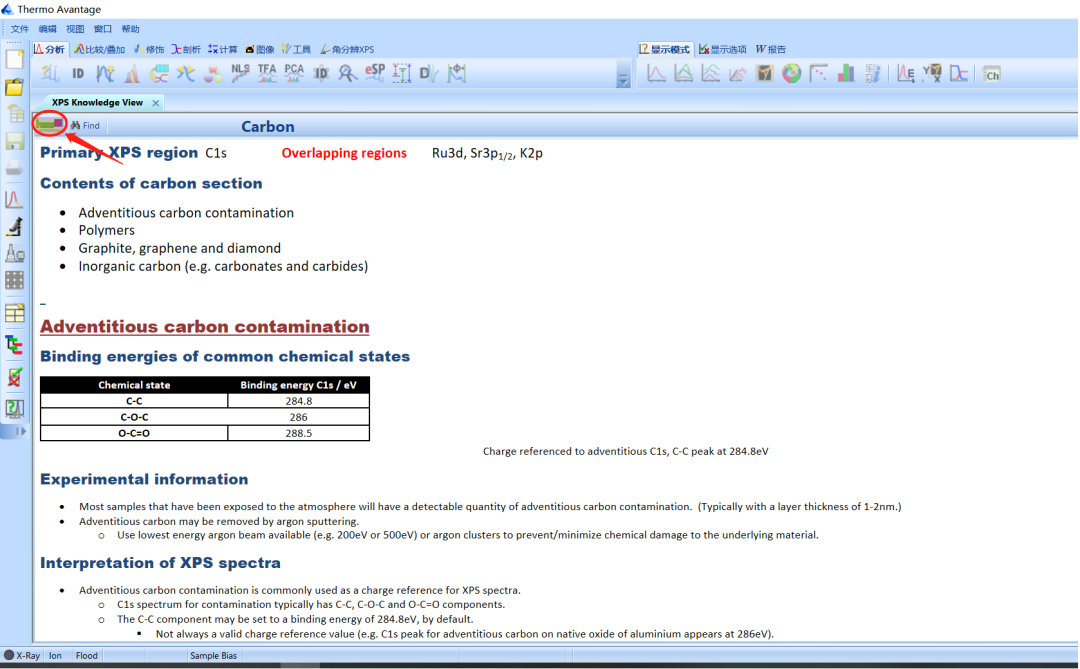The width and height of the screenshot is (1080, 669).
Task: Expand the left sidebar arrow
Action: coord(21,431)
